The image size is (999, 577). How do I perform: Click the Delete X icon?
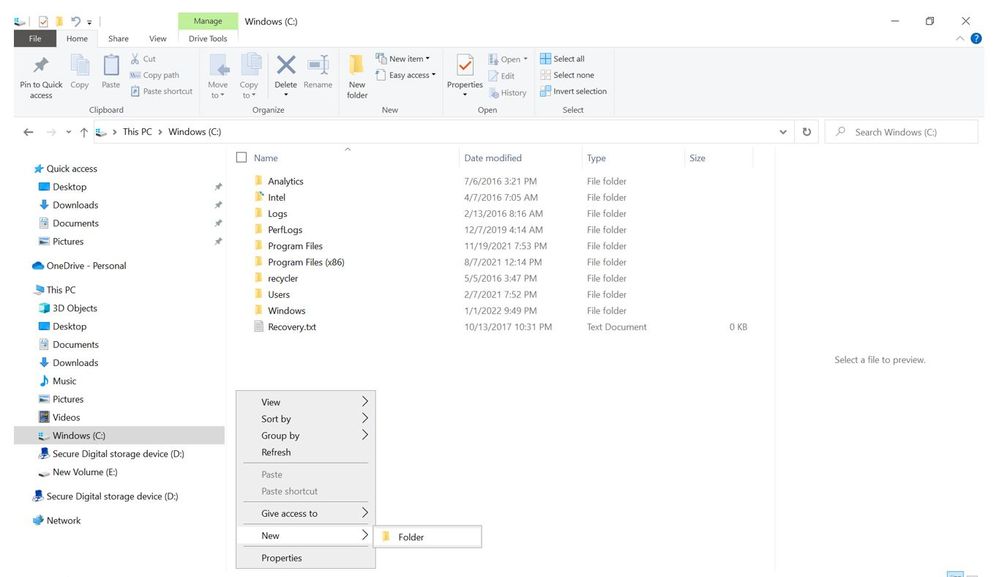(x=286, y=65)
